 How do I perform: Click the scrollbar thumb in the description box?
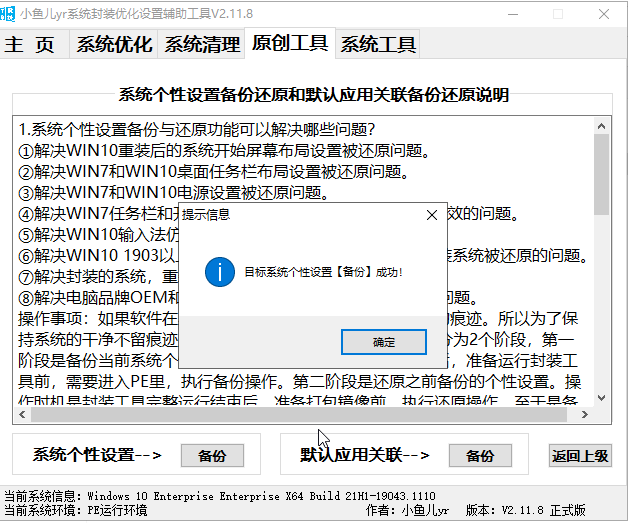pos(600,175)
